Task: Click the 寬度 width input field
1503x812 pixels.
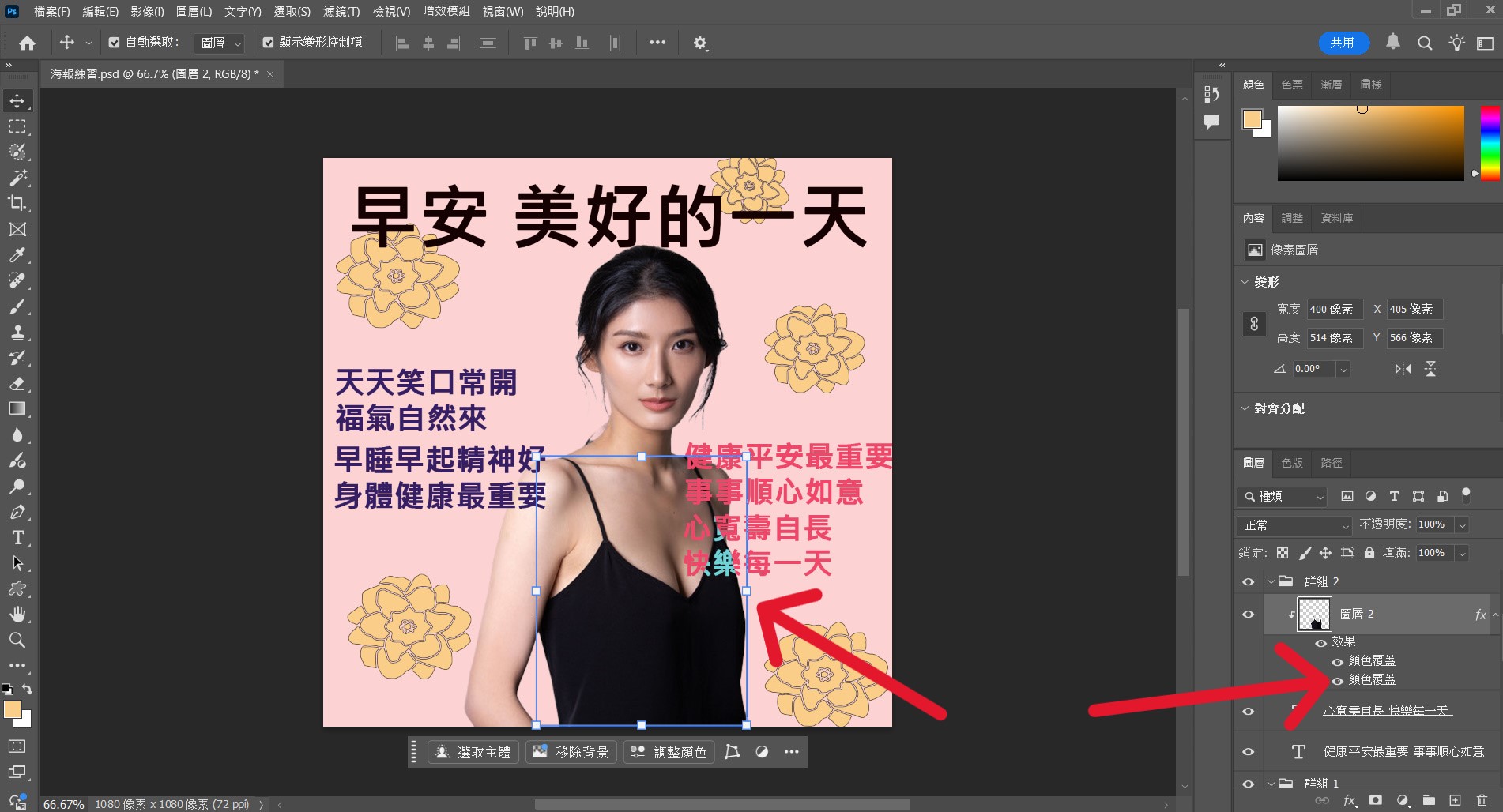Action: [x=1335, y=310]
